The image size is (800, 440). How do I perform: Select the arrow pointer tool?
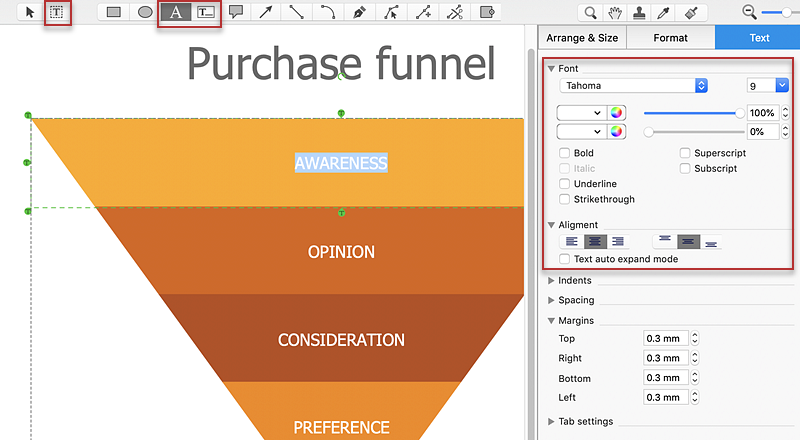[x=30, y=12]
